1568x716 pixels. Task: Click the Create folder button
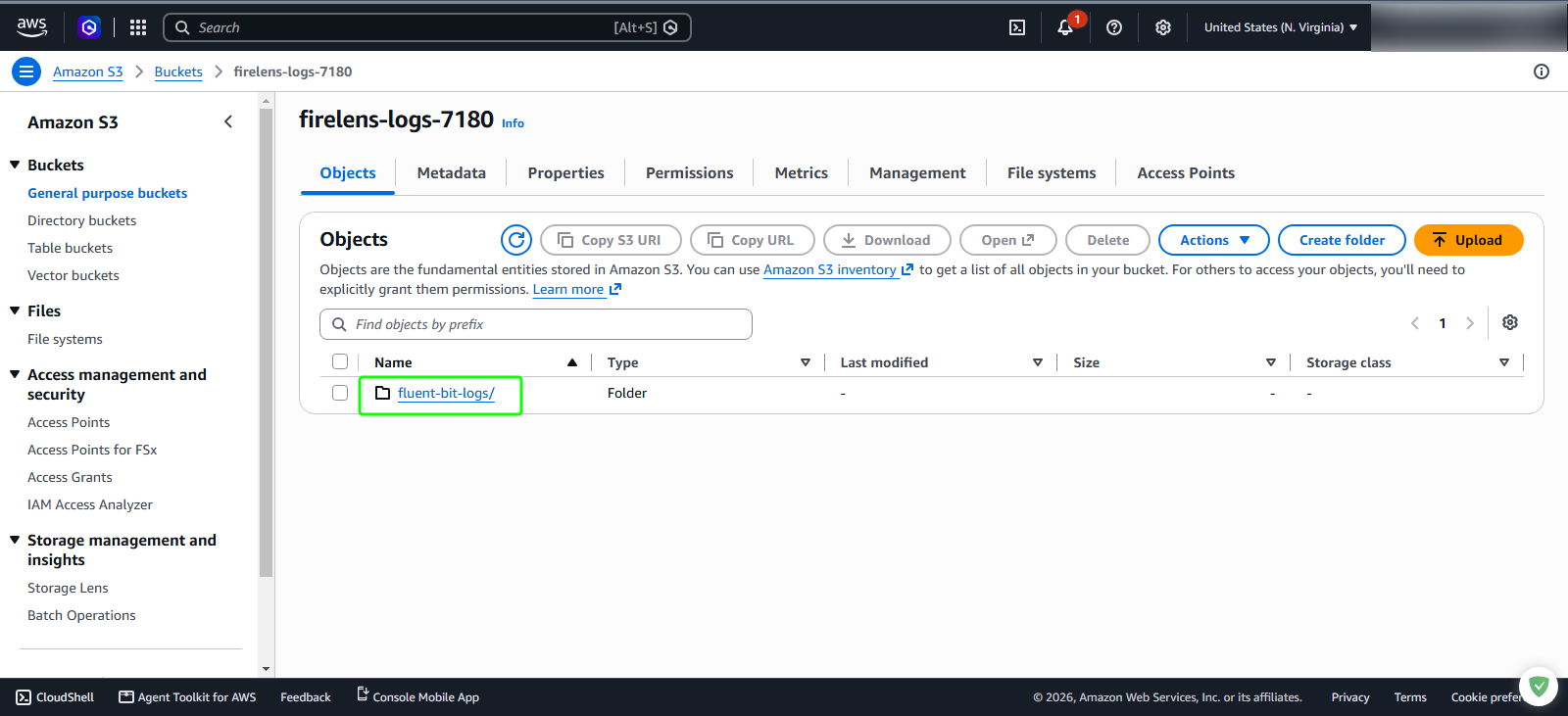coord(1342,240)
